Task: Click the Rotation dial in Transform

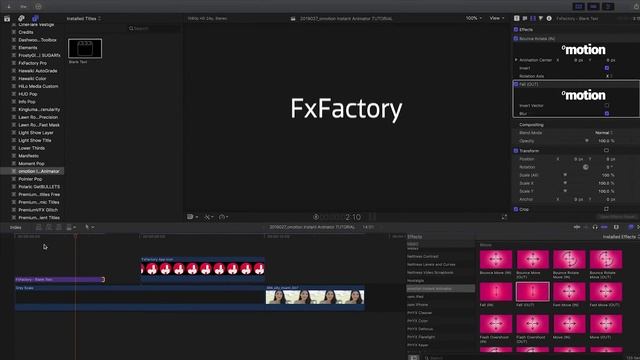Action: (x=585, y=167)
